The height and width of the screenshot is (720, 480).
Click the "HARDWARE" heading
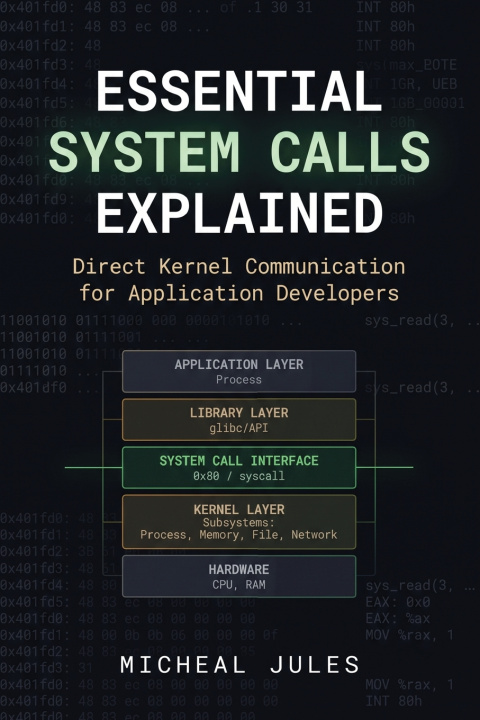tap(239, 569)
